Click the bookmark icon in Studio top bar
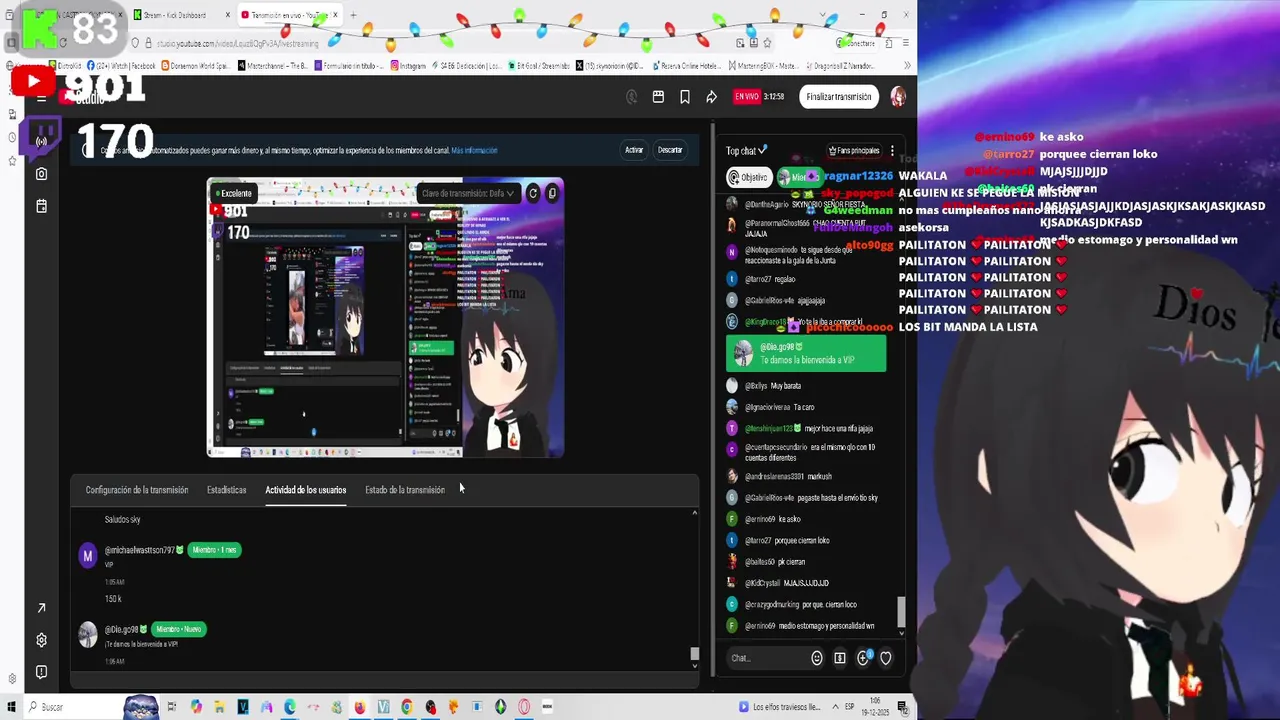The image size is (1280, 720). [x=685, y=97]
